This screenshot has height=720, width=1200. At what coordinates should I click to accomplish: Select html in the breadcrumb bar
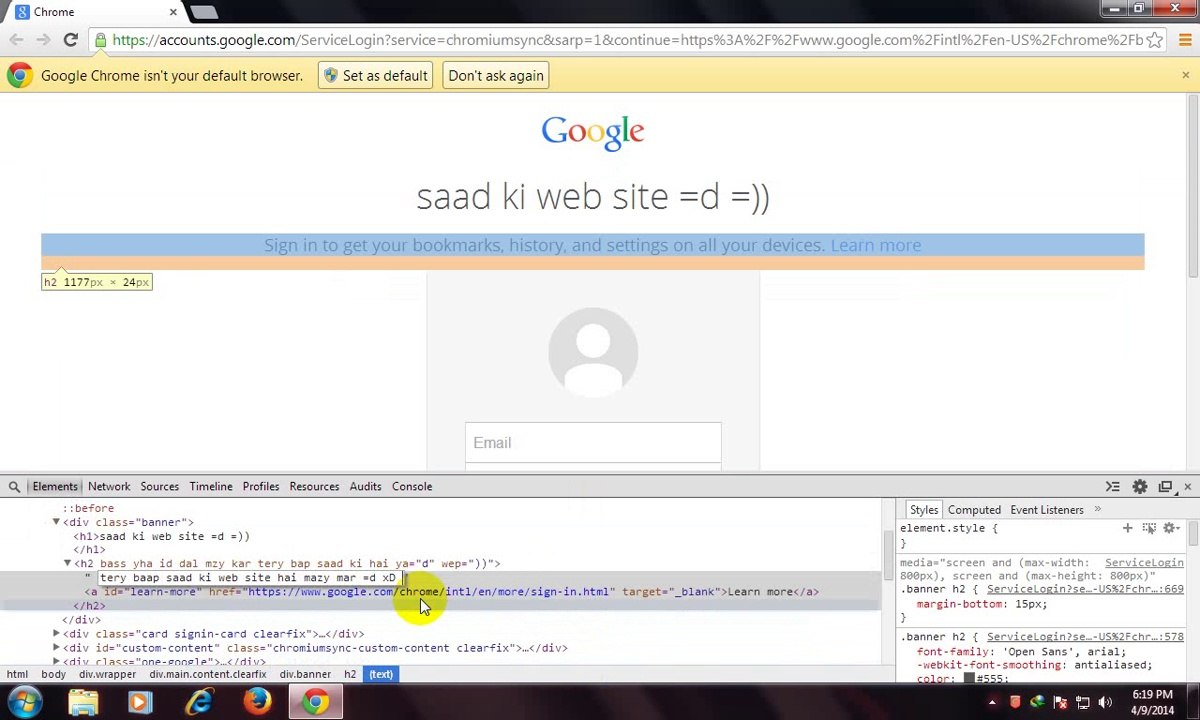[x=17, y=674]
